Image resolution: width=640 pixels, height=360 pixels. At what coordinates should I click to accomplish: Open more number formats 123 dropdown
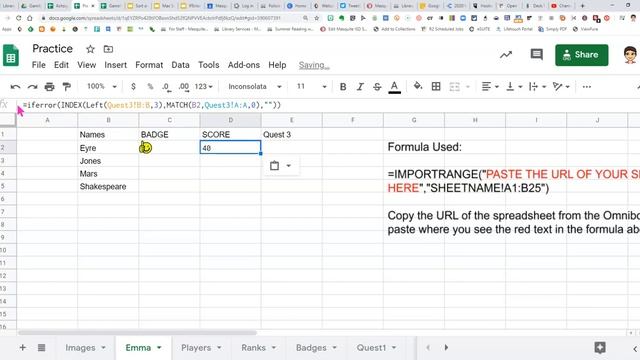tap(203, 87)
